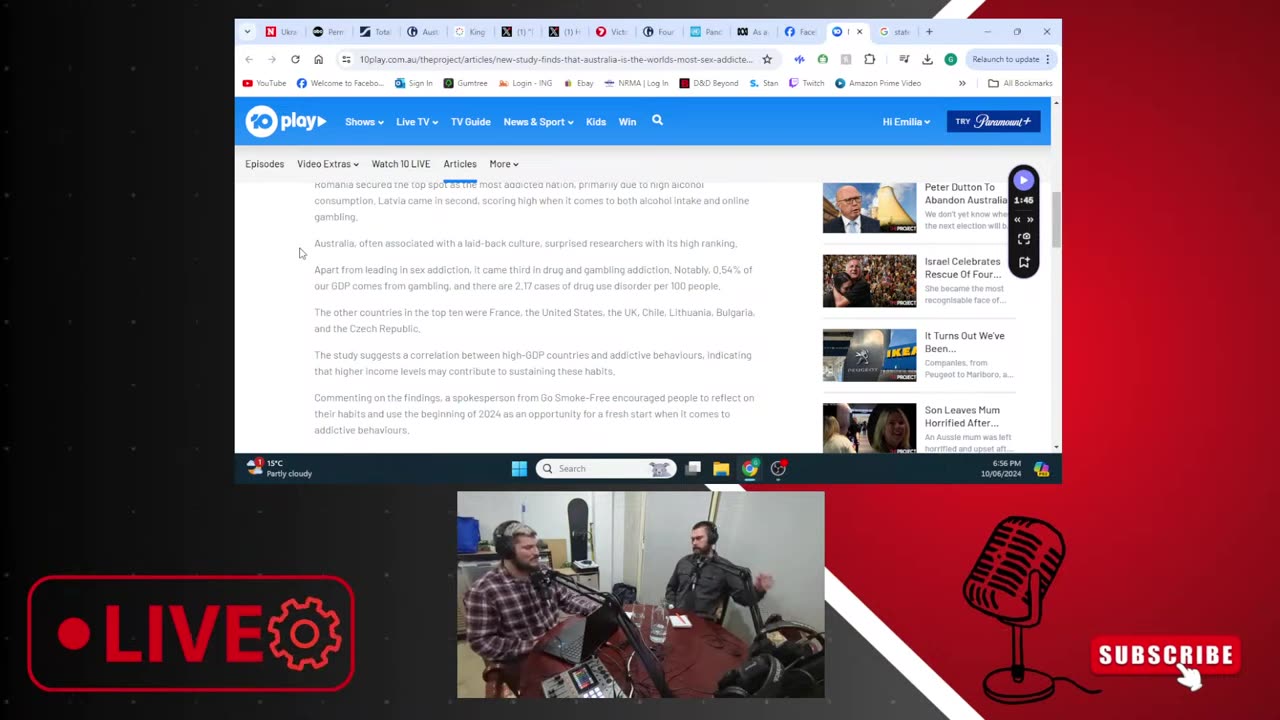
Task: View site information icon in address bar
Action: [x=346, y=59]
